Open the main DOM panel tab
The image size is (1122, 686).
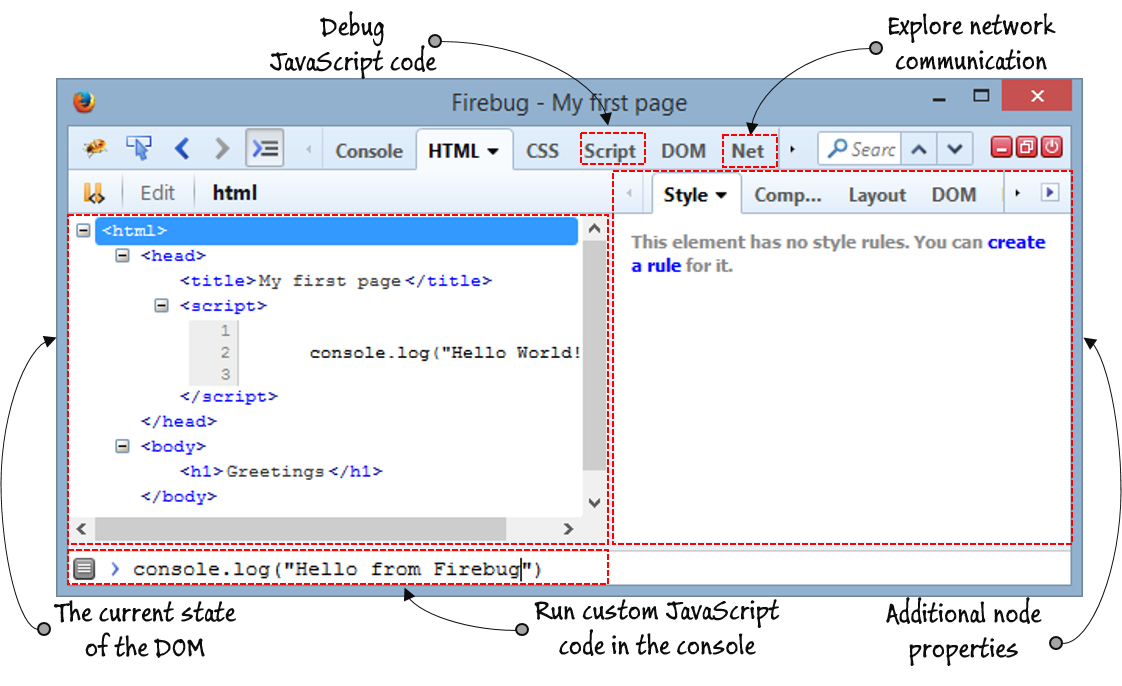point(683,151)
